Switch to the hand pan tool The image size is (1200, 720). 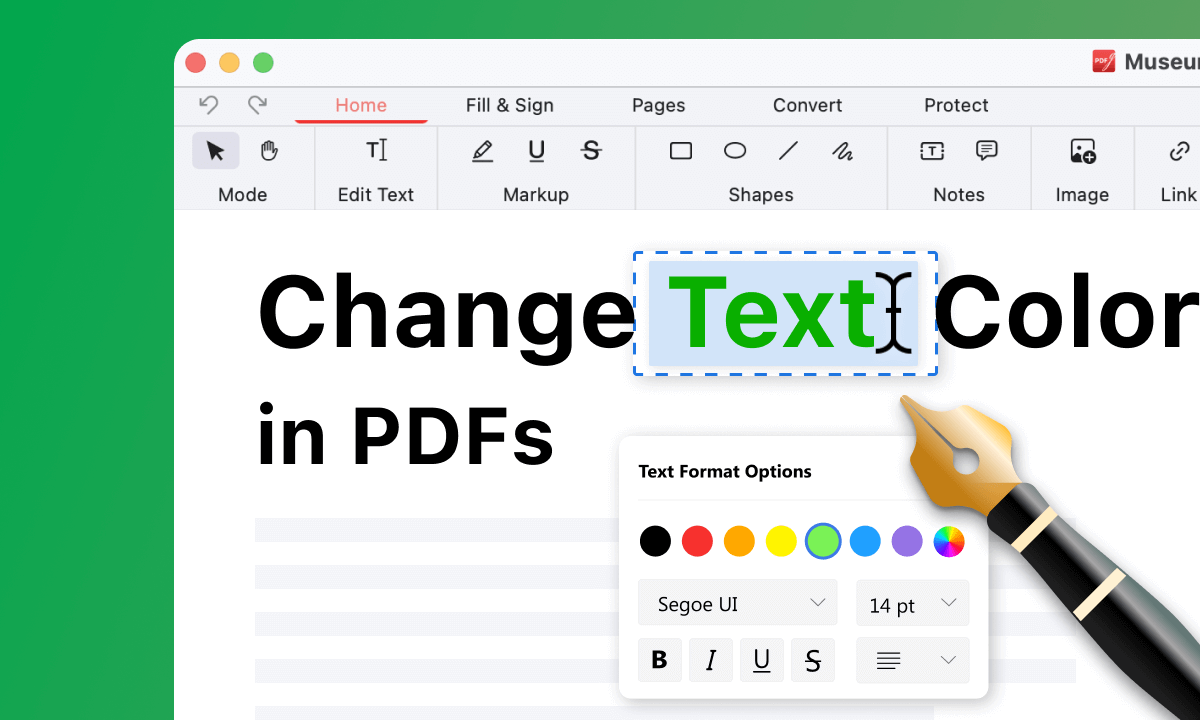click(269, 151)
